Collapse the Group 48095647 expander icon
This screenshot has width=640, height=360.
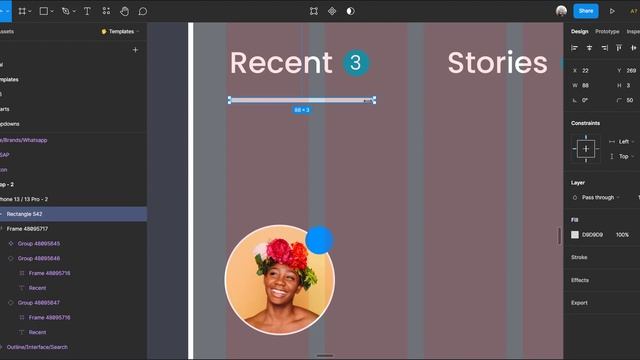coord(11,302)
